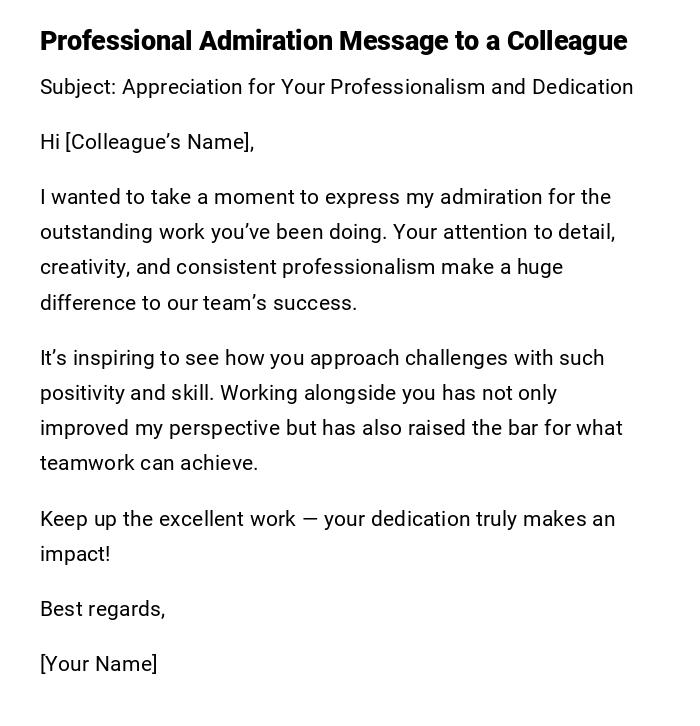Click the title 'Professional Admiration Message to a Colleague'
The width and height of the screenshot is (700, 726).
[333, 41]
